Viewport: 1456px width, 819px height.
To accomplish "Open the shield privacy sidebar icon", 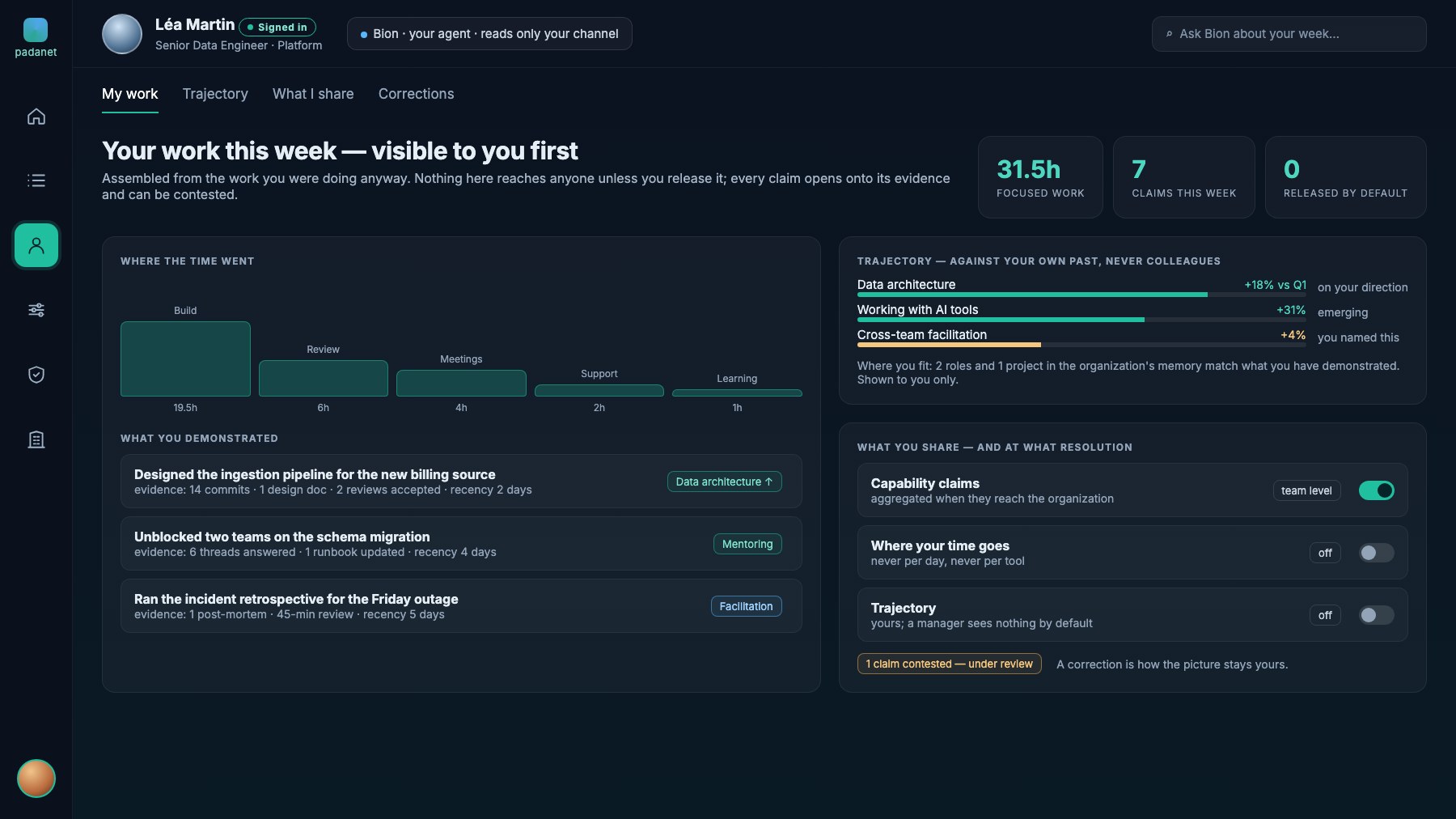I will point(36,375).
